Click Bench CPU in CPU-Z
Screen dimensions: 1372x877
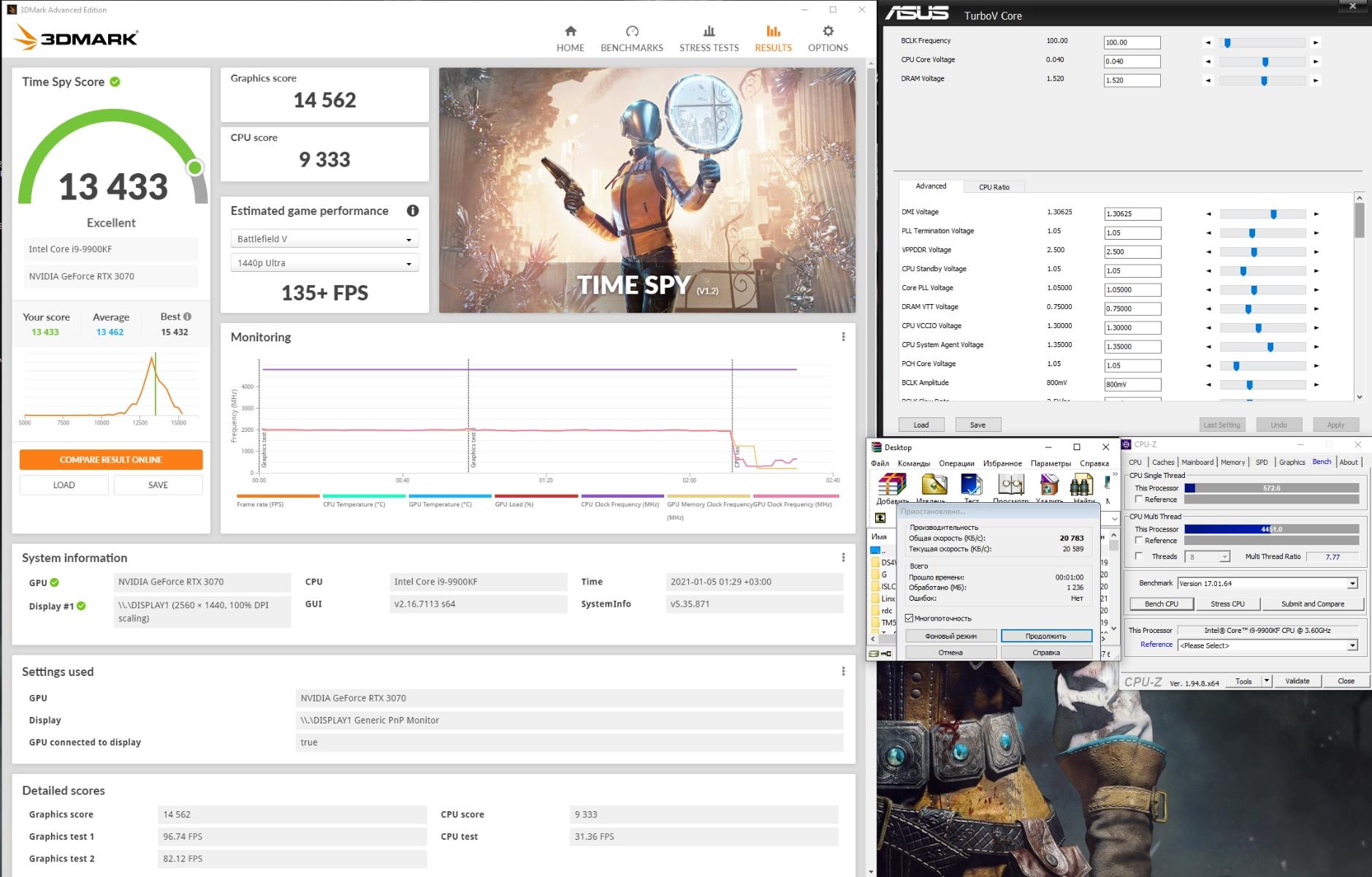(1162, 604)
